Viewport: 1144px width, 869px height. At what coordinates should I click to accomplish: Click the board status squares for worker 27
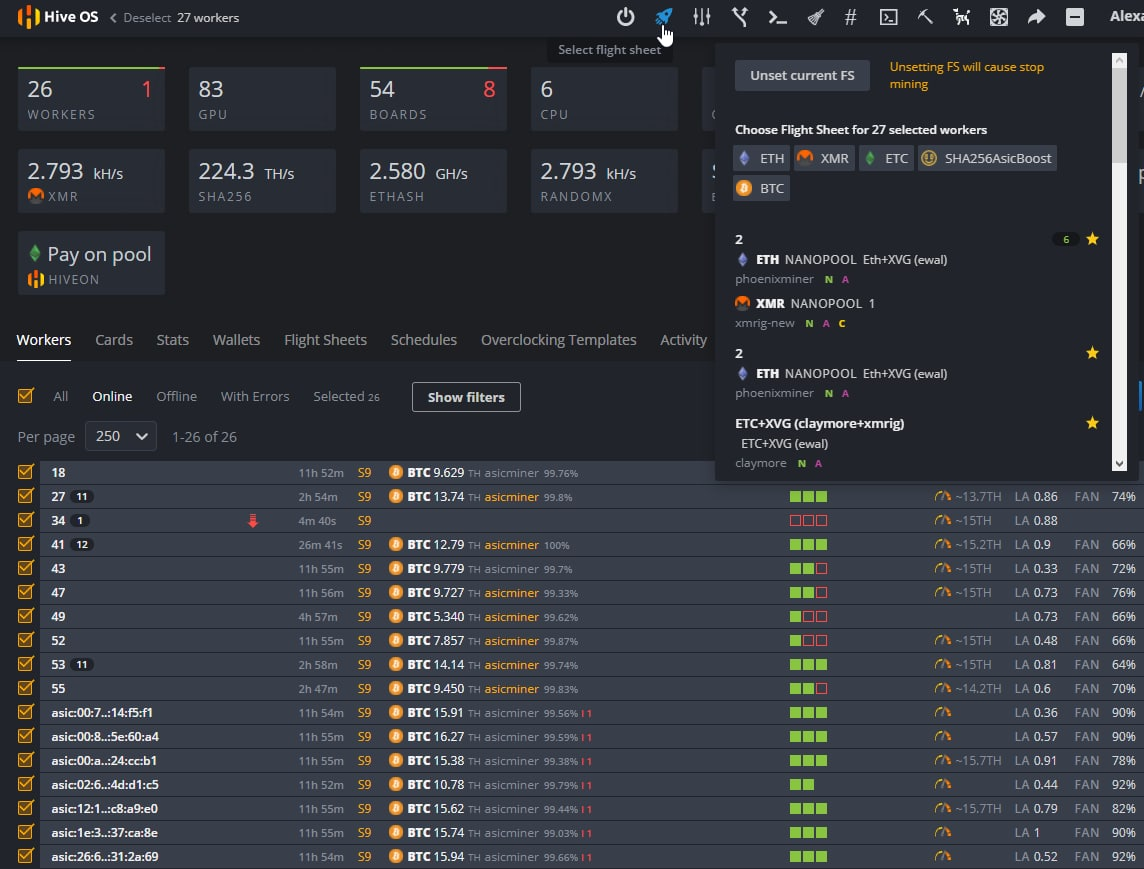click(808, 497)
